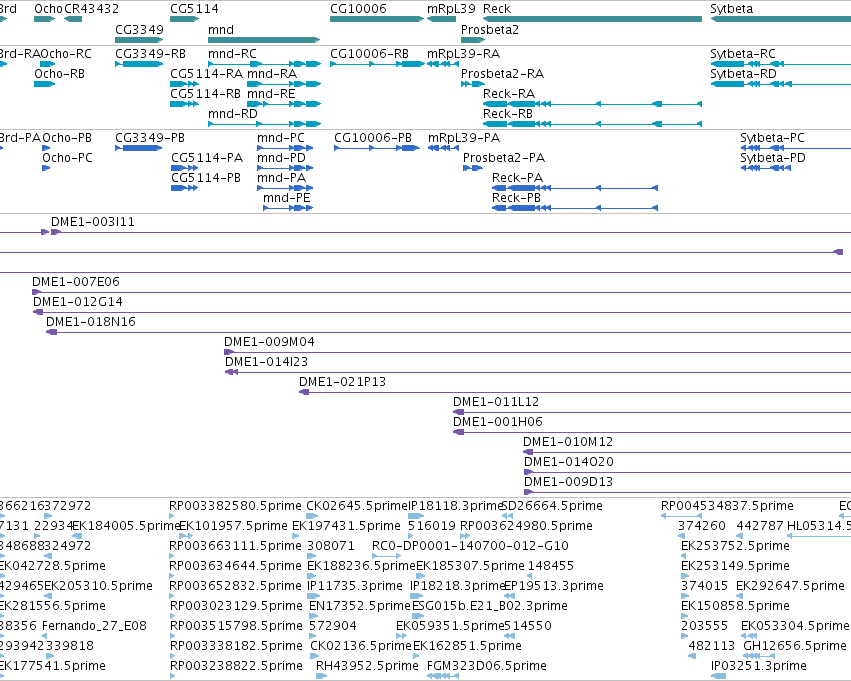Click BAC clone DME1-007E06 label
851x681 pixels.
click(75, 282)
